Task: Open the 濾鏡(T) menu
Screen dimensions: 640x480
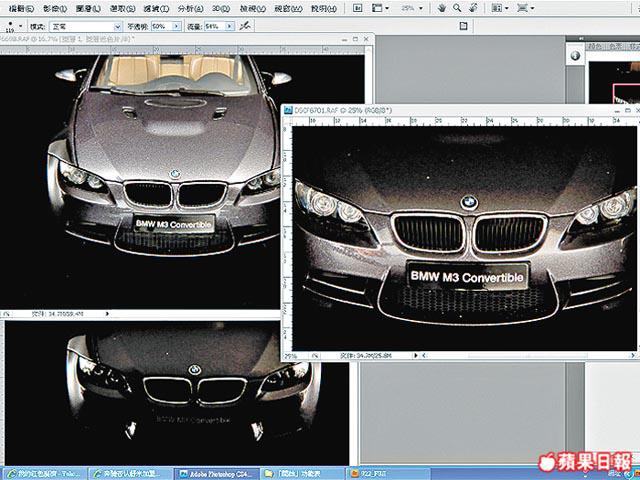Action: [156, 8]
